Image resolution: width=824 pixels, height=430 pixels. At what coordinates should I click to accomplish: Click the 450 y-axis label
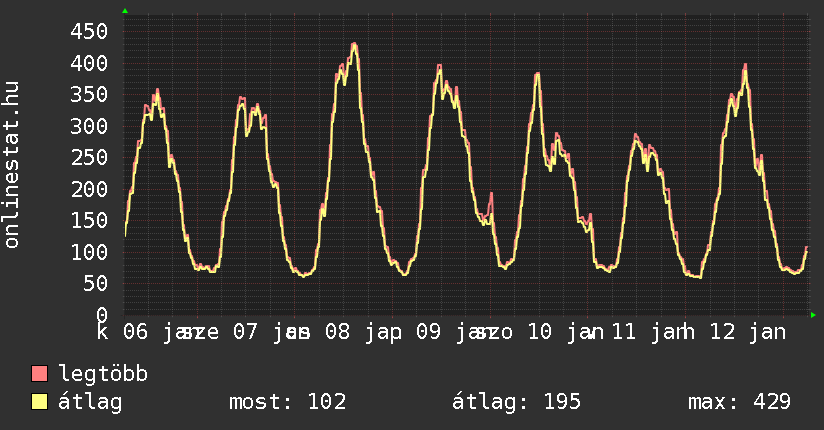point(88,31)
